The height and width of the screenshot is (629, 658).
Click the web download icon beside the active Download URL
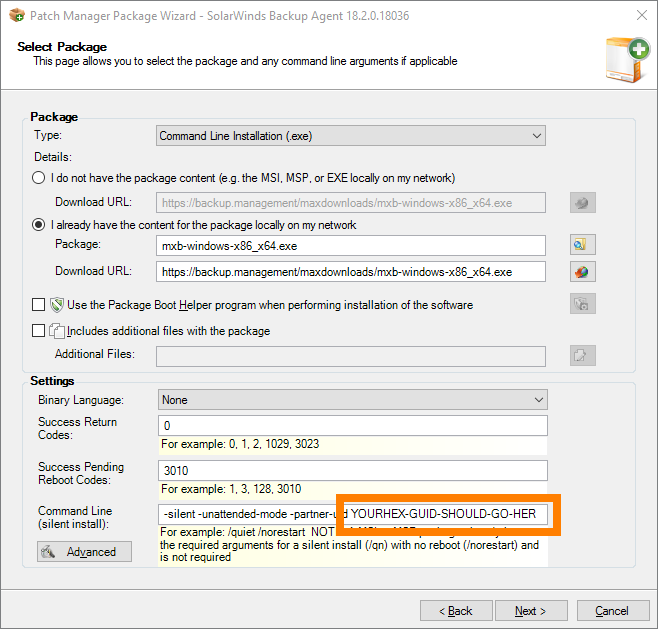(x=582, y=272)
